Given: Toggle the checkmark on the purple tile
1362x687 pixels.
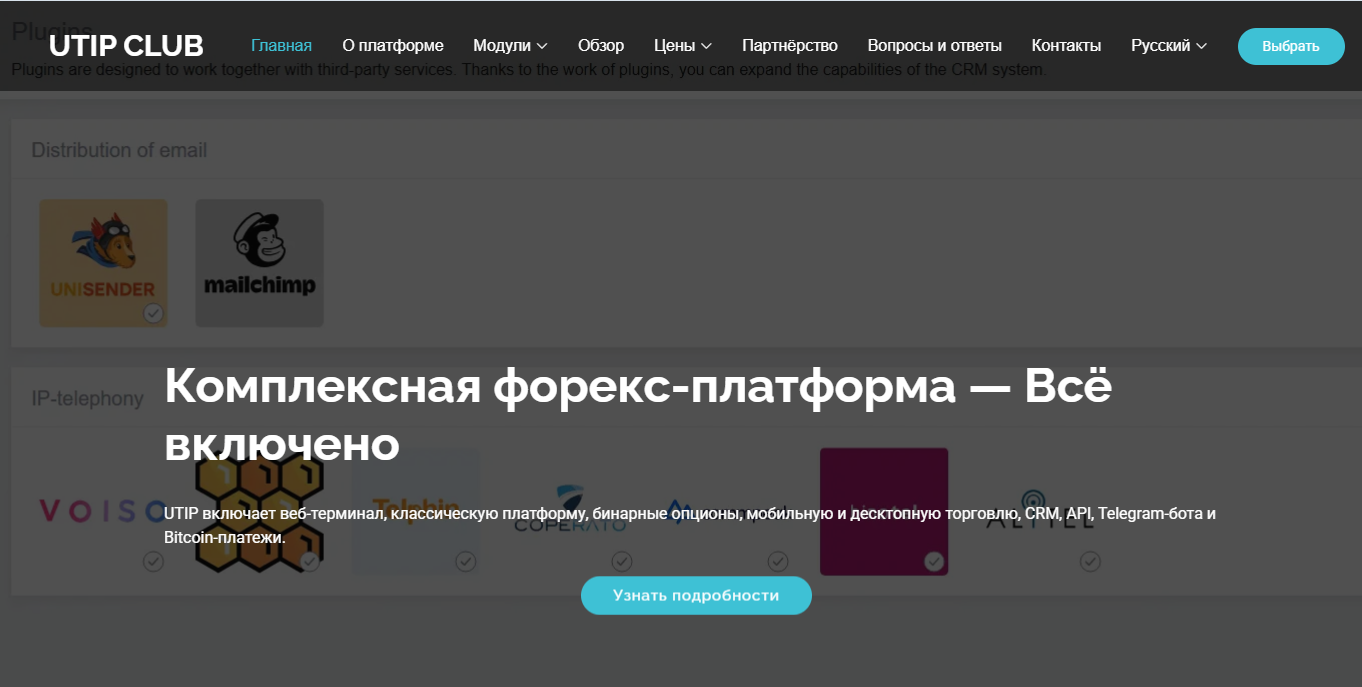Looking at the screenshot, I should click(934, 562).
